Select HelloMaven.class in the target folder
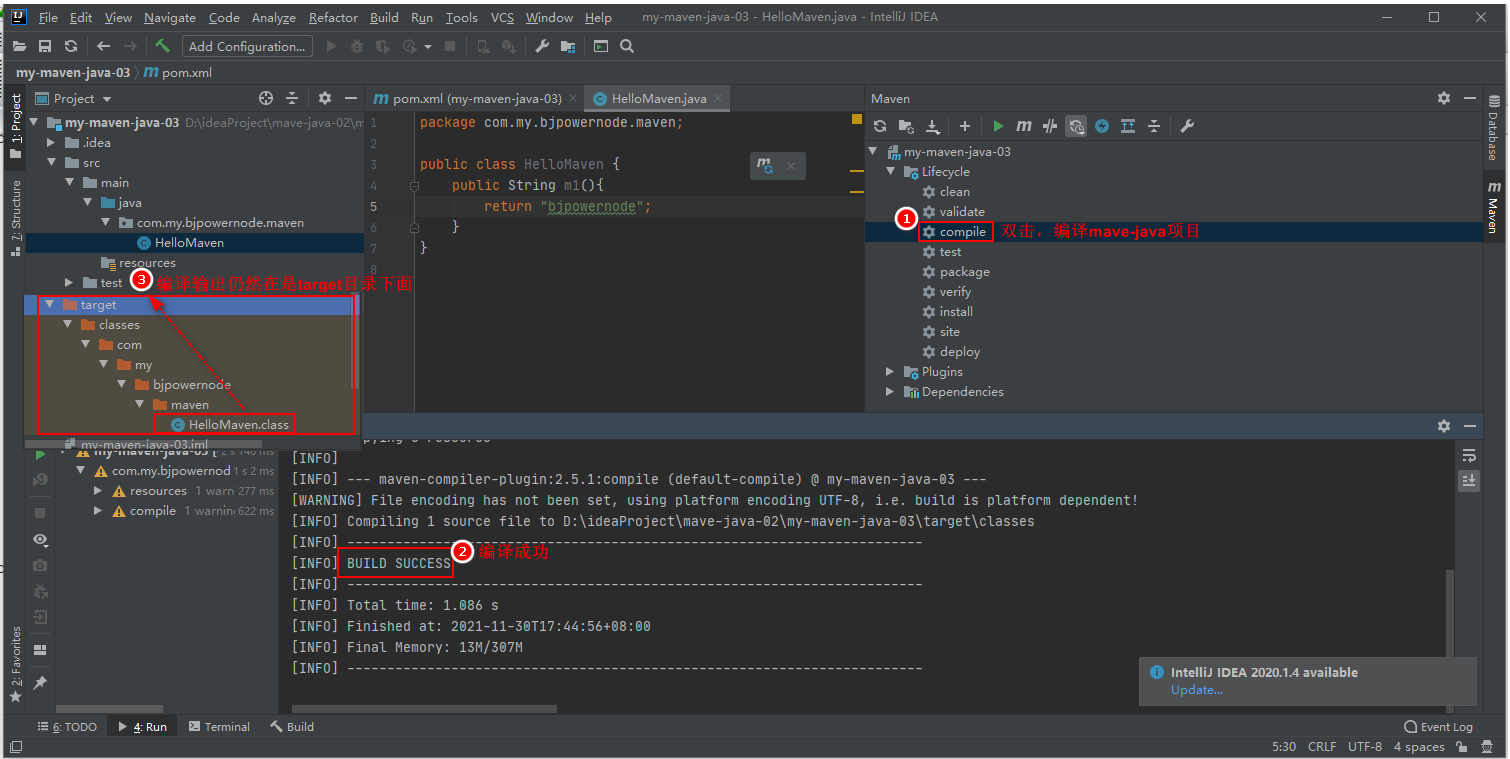Viewport: 1510px width, 759px height. [232, 423]
